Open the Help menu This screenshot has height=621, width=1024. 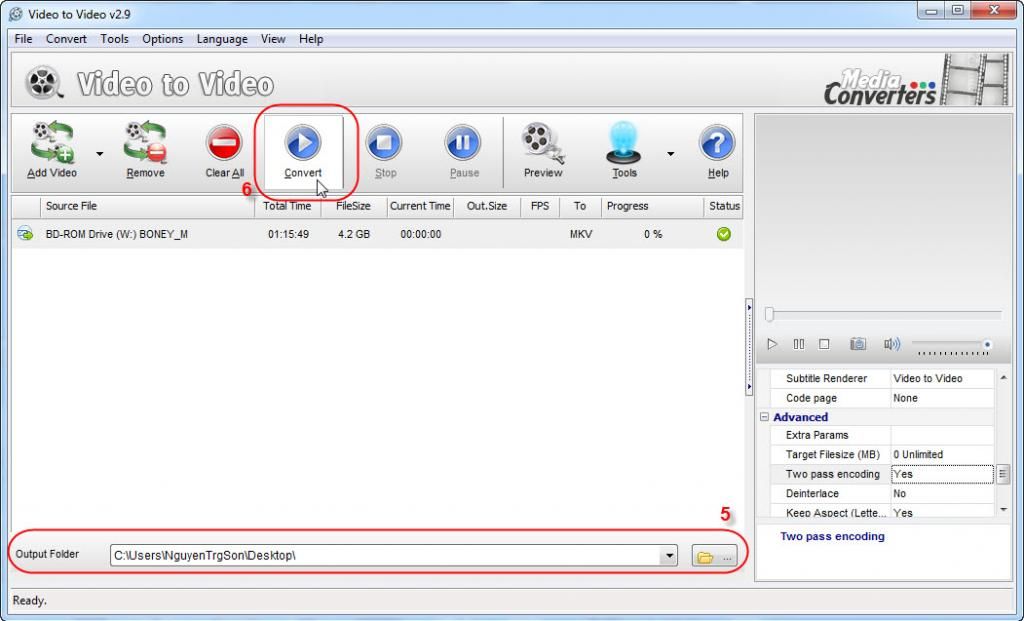coord(311,39)
